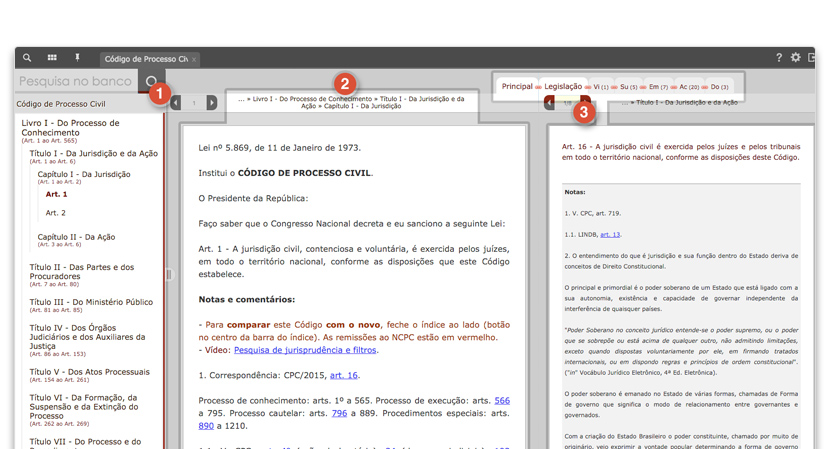
Task: Type in the Pesquisa no banco field
Action: 75,81
